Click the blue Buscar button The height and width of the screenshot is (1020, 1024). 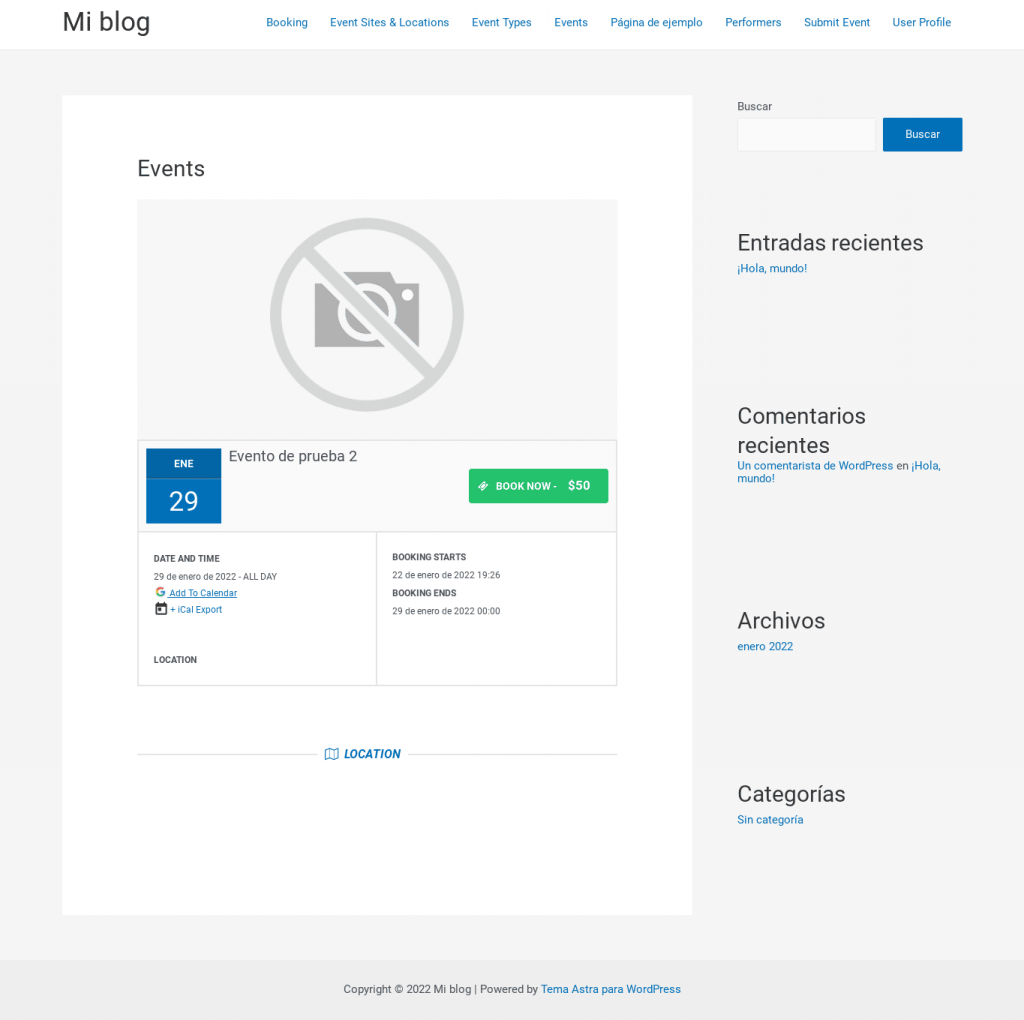point(922,135)
